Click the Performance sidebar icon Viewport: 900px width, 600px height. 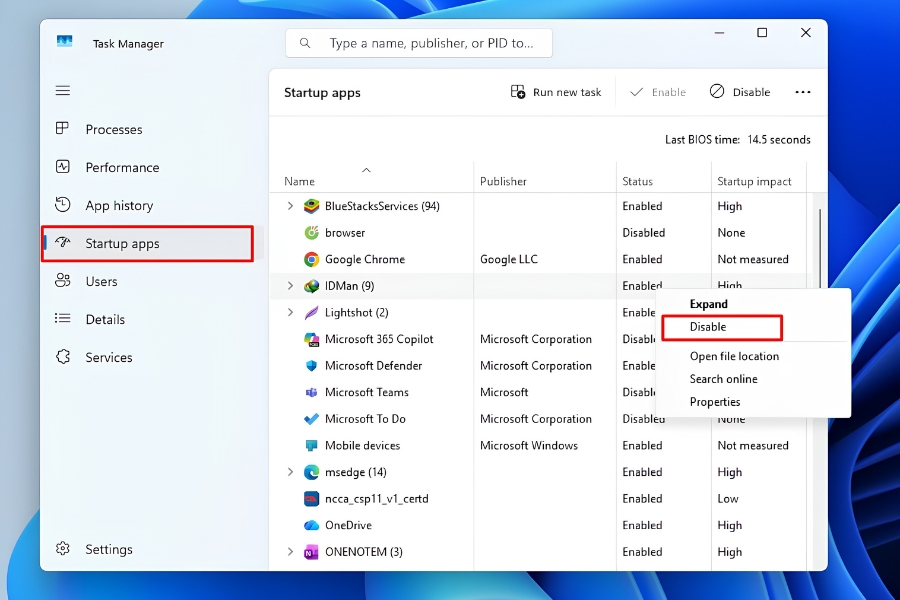click(62, 167)
